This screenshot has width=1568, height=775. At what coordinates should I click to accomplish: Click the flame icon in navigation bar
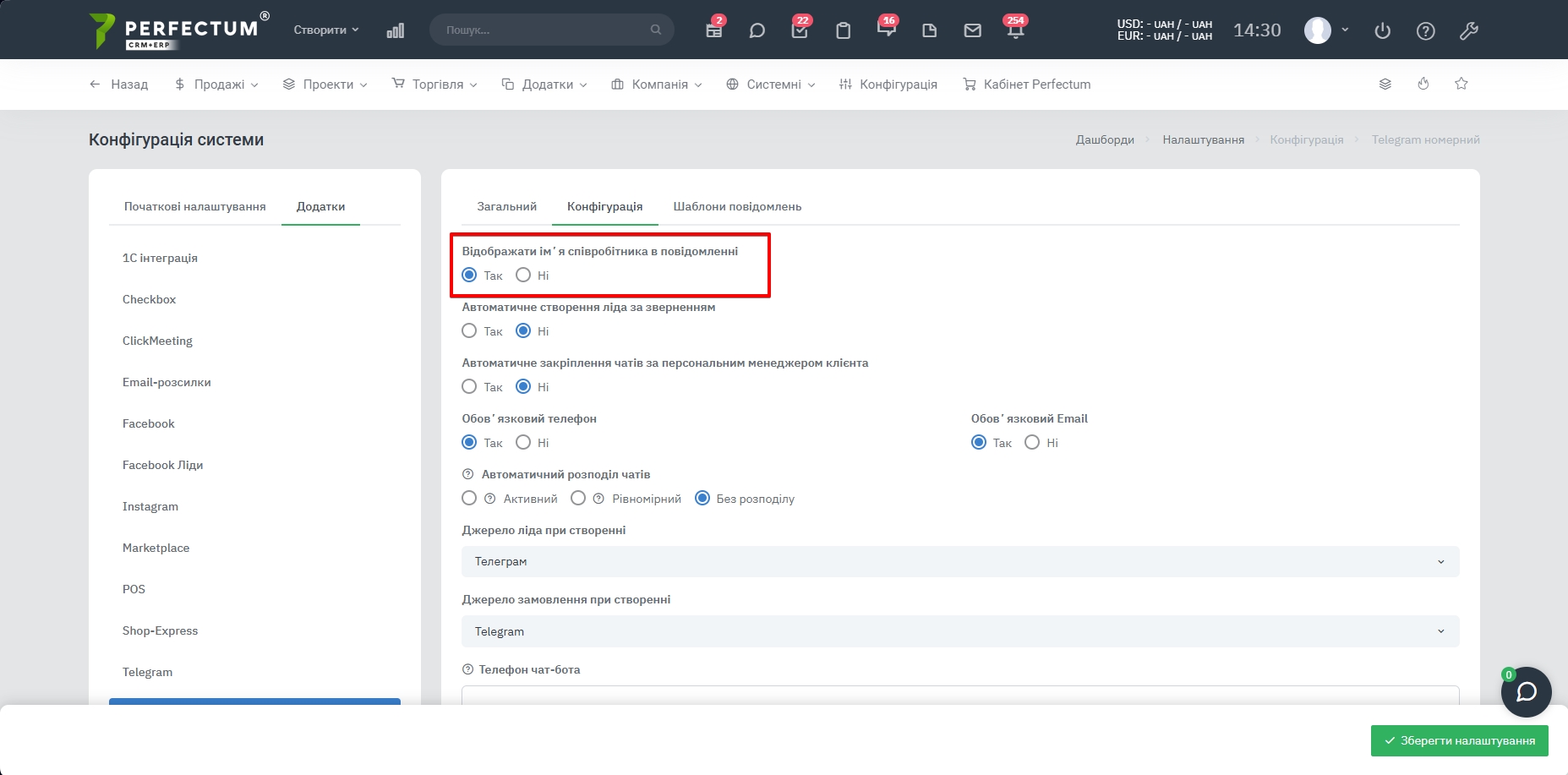pos(1423,84)
